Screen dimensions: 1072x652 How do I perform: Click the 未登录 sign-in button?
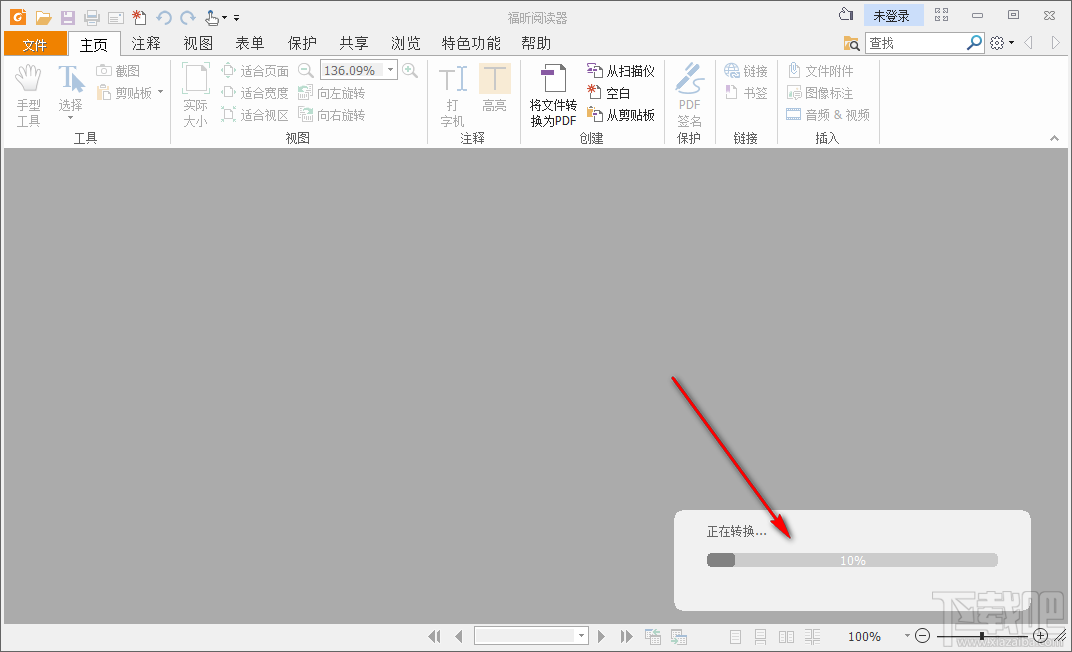pyautogui.click(x=893, y=14)
